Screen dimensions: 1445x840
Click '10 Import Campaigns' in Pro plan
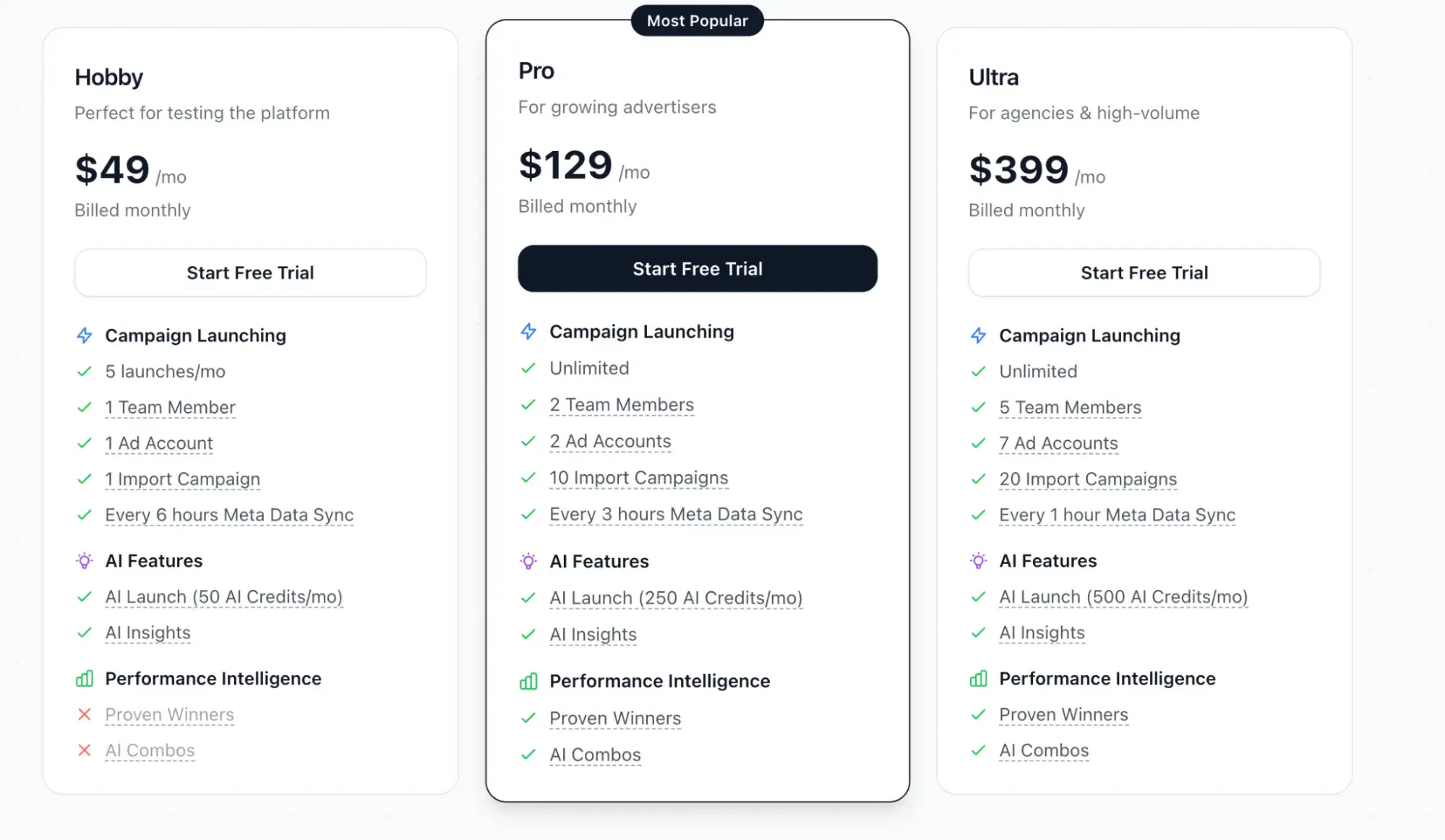tap(638, 478)
